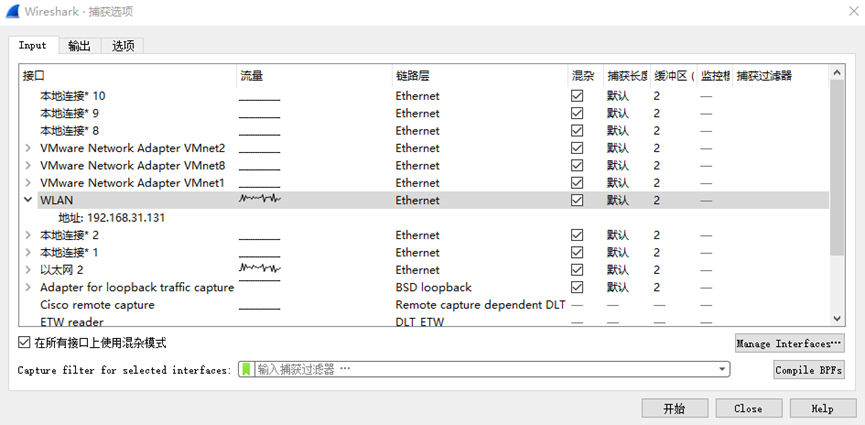Toggle promiscuous checkbox for VMnet2 adapter
This screenshot has width=865, height=425.
point(577,148)
